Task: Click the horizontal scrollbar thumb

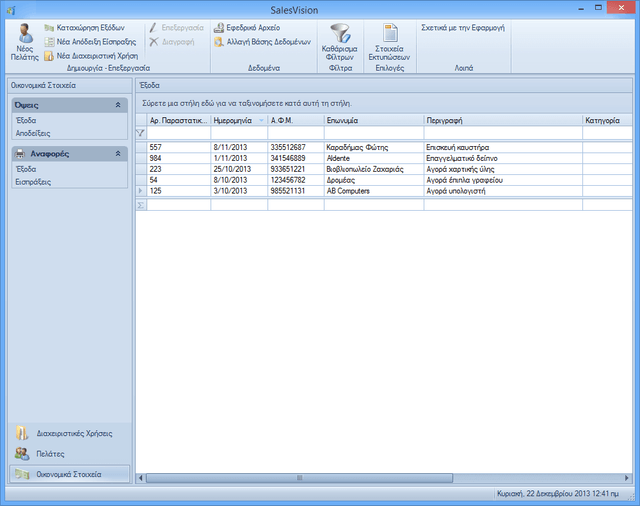Action: 299,478
